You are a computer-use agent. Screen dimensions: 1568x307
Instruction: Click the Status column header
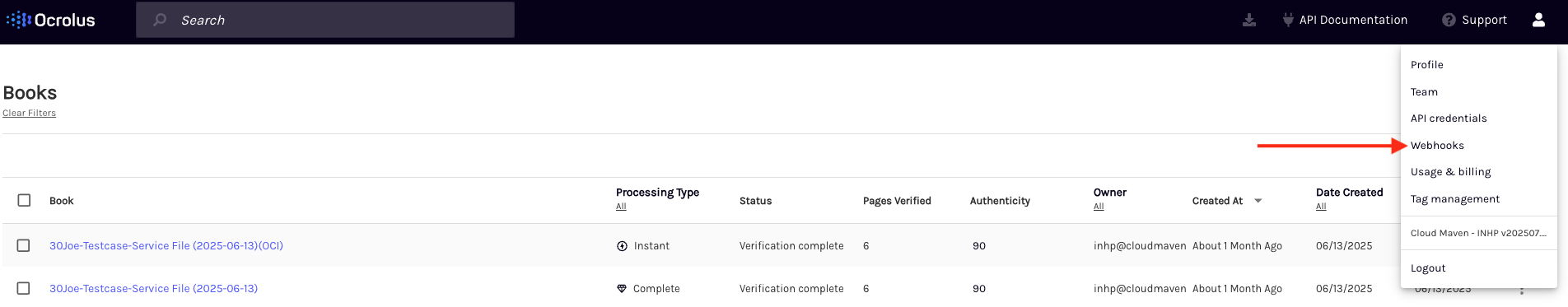[x=755, y=201]
